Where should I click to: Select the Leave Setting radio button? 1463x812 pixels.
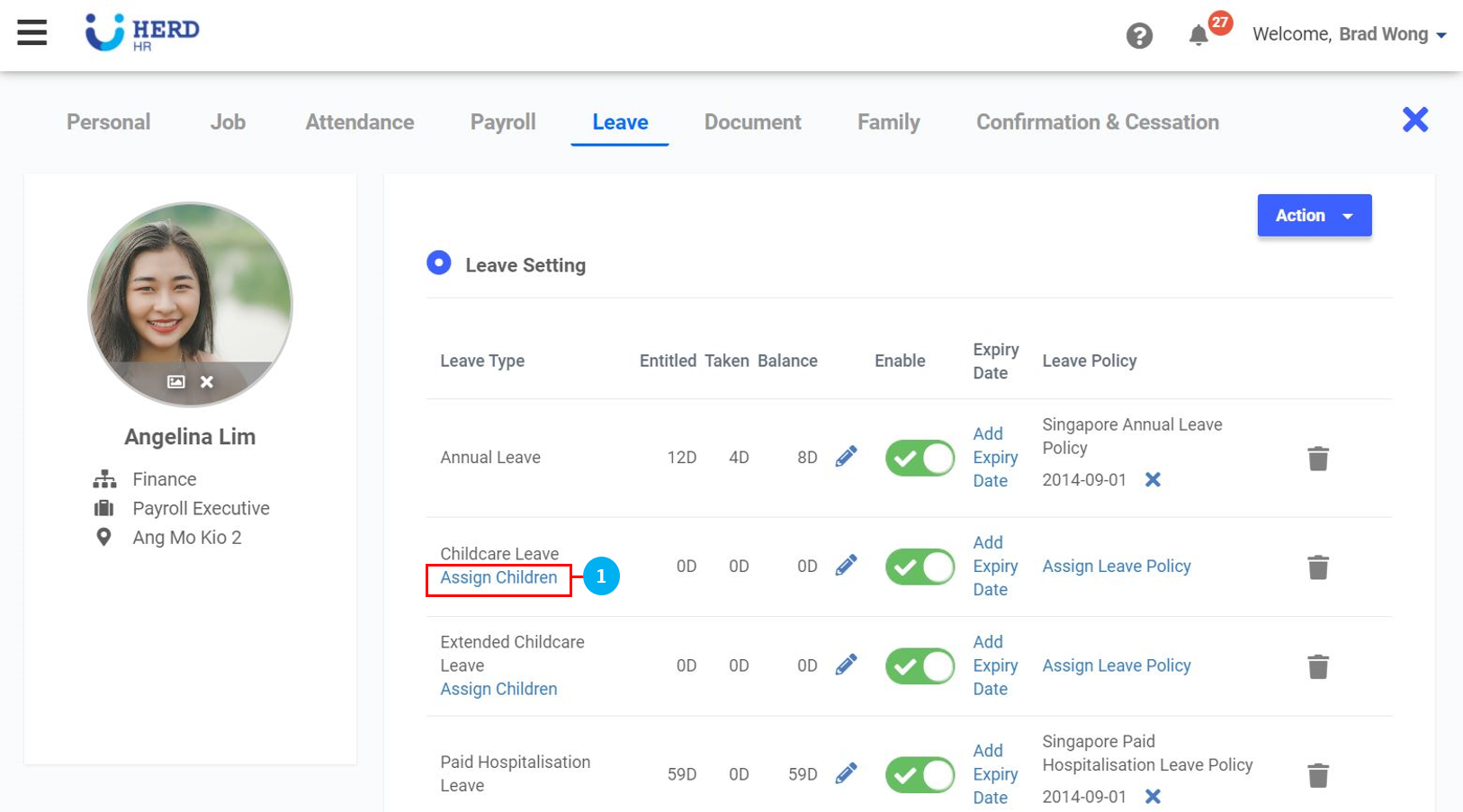click(x=439, y=263)
